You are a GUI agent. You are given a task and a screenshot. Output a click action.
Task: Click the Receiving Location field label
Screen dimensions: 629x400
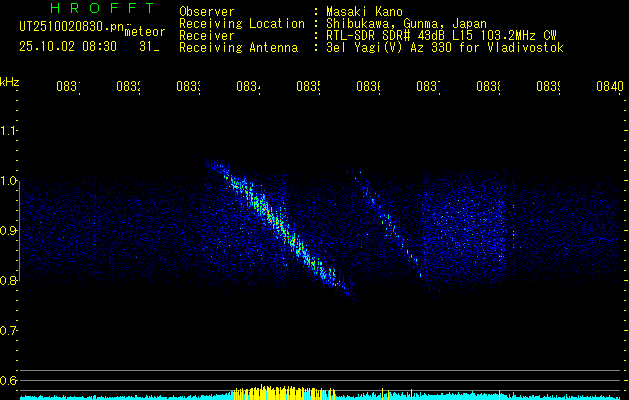(242, 24)
